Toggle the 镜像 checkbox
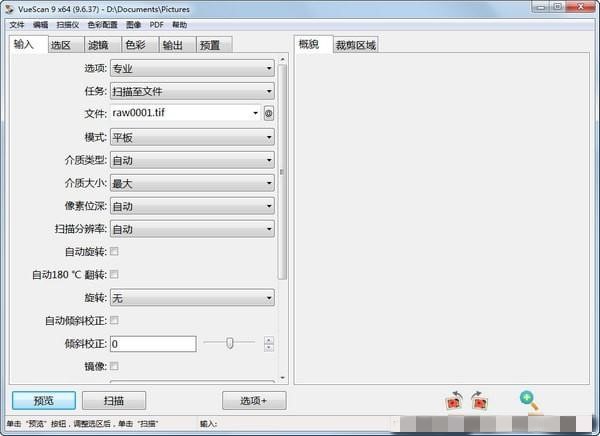The image size is (600, 436). tap(114, 366)
